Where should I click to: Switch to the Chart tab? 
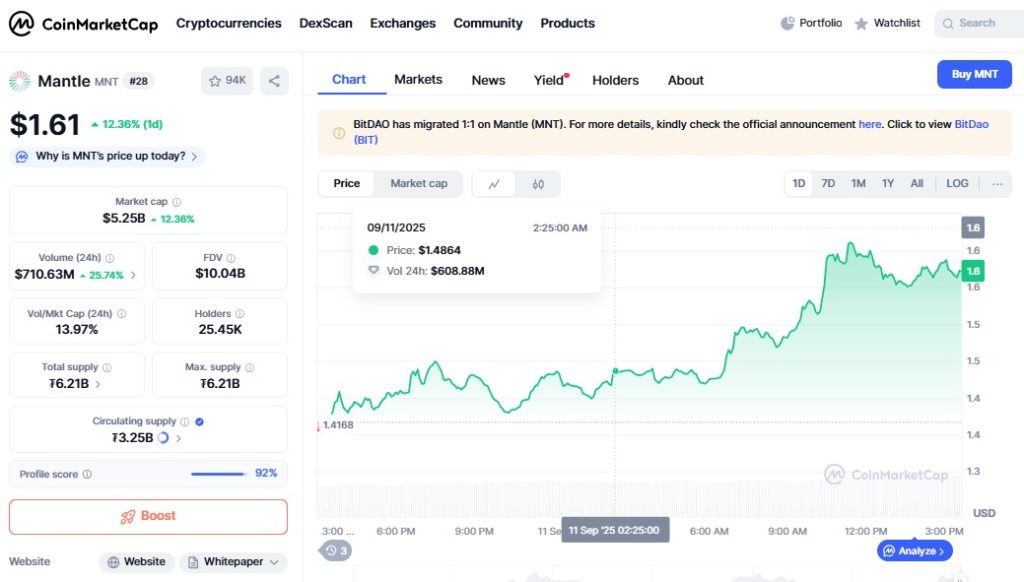(x=349, y=80)
